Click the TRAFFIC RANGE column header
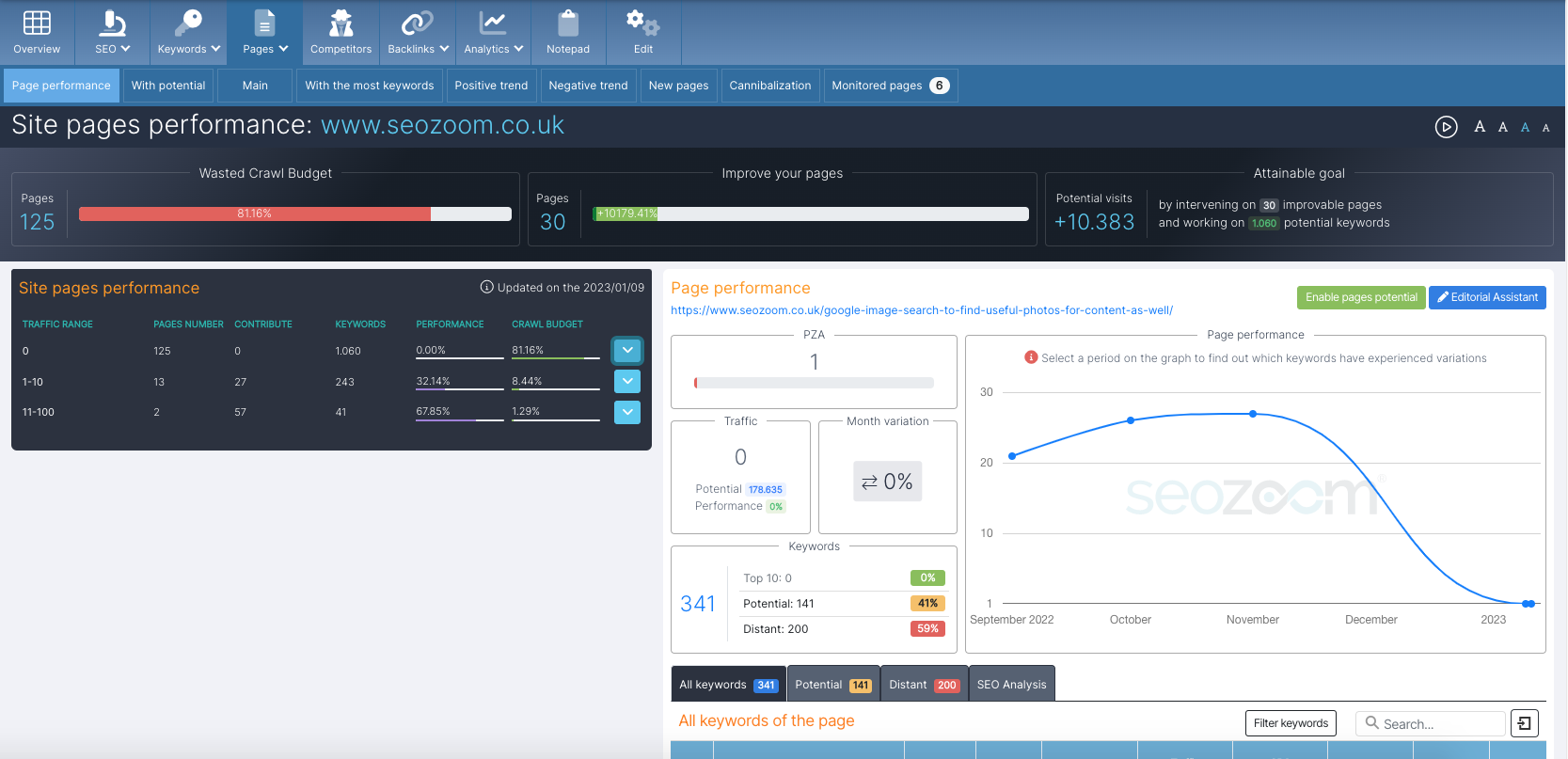1568x759 pixels. click(x=57, y=324)
